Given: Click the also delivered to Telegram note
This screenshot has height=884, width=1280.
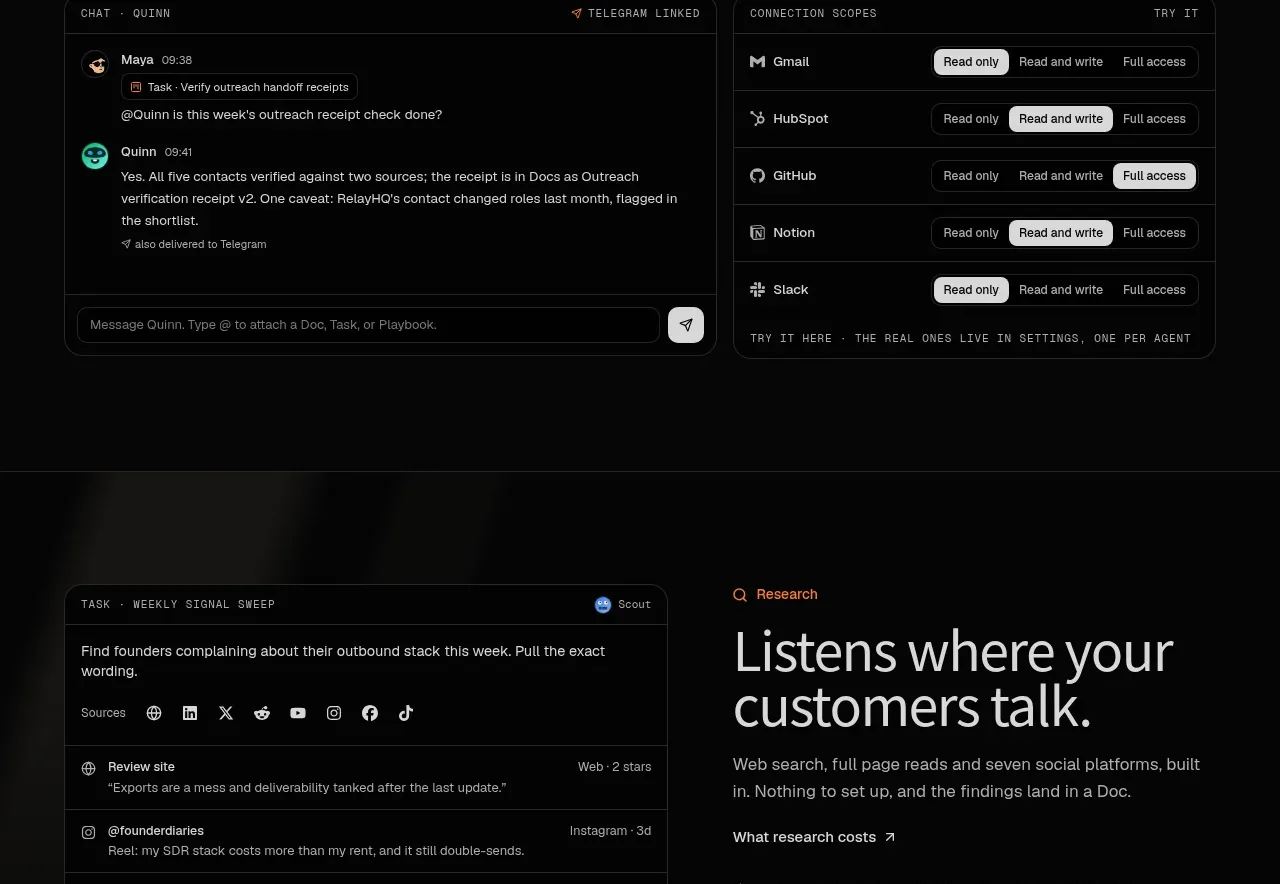Looking at the screenshot, I should pos(194,244).
